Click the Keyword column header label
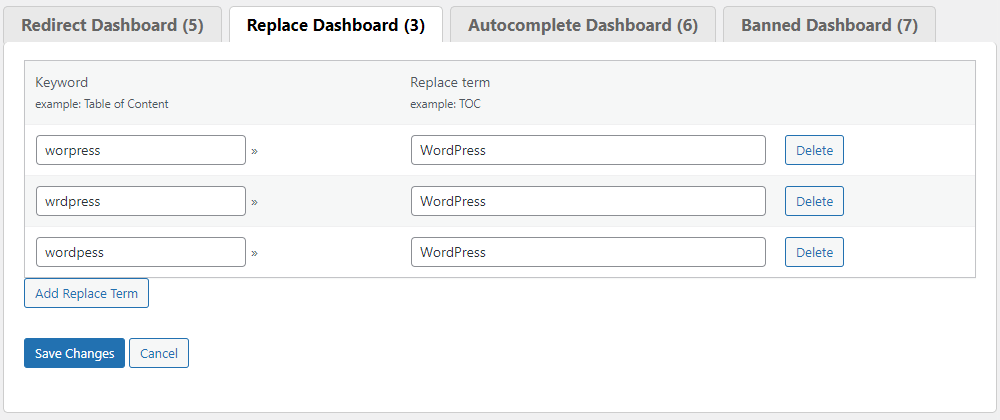This screenshot has width=1000, height=420. click(62, 82)
